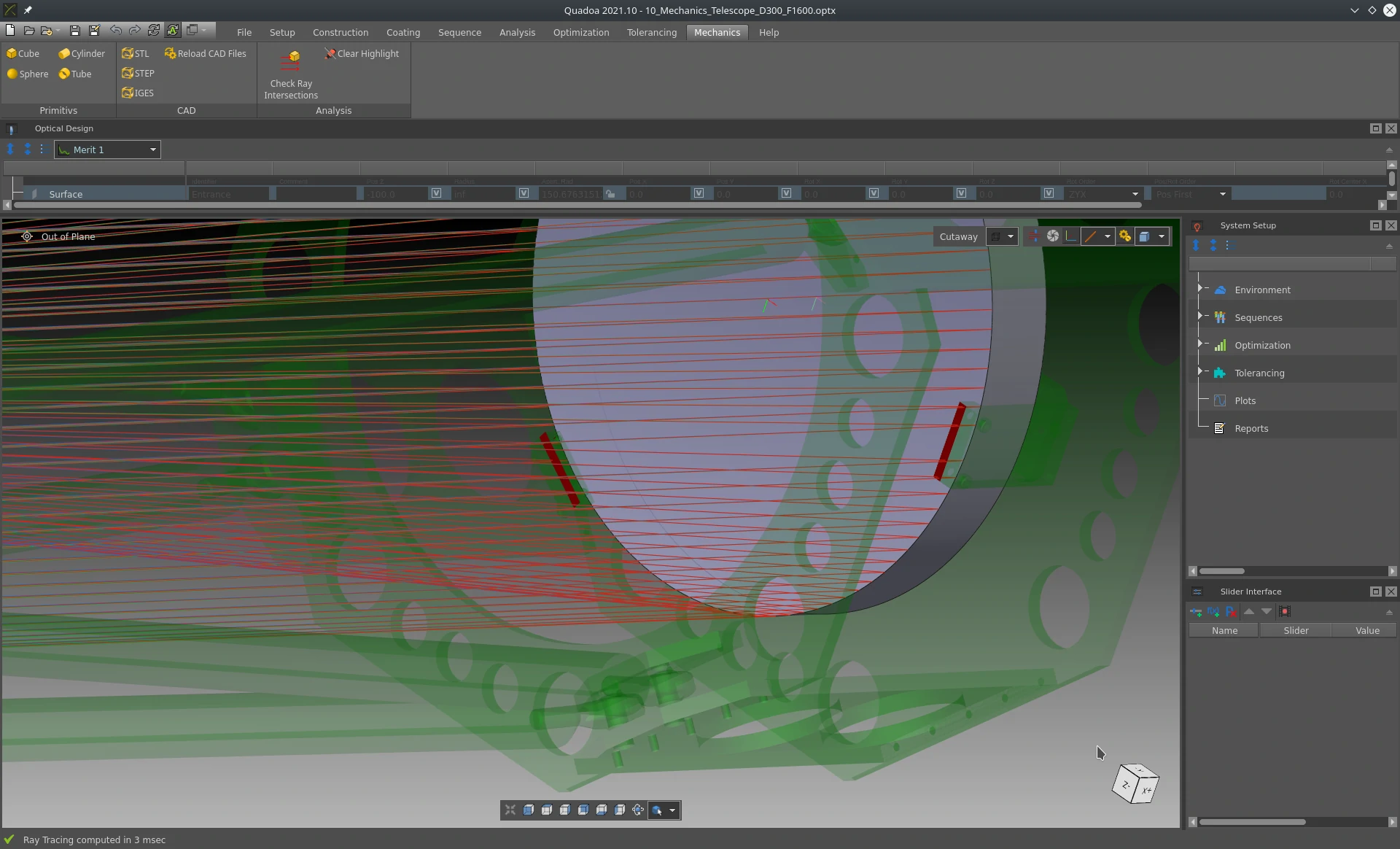The image size is (1400, 849).
Task: Click the Clear Highlight button
Action: [x=361, y=53]
